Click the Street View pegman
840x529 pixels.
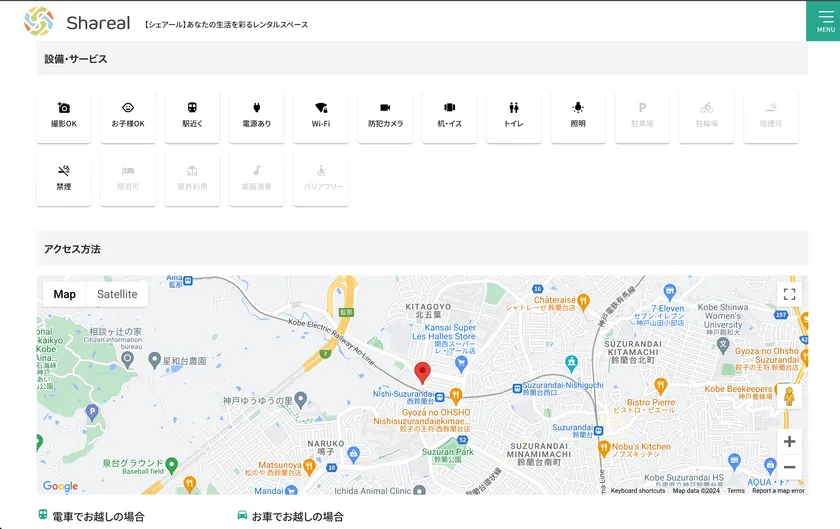click(789, 397)
